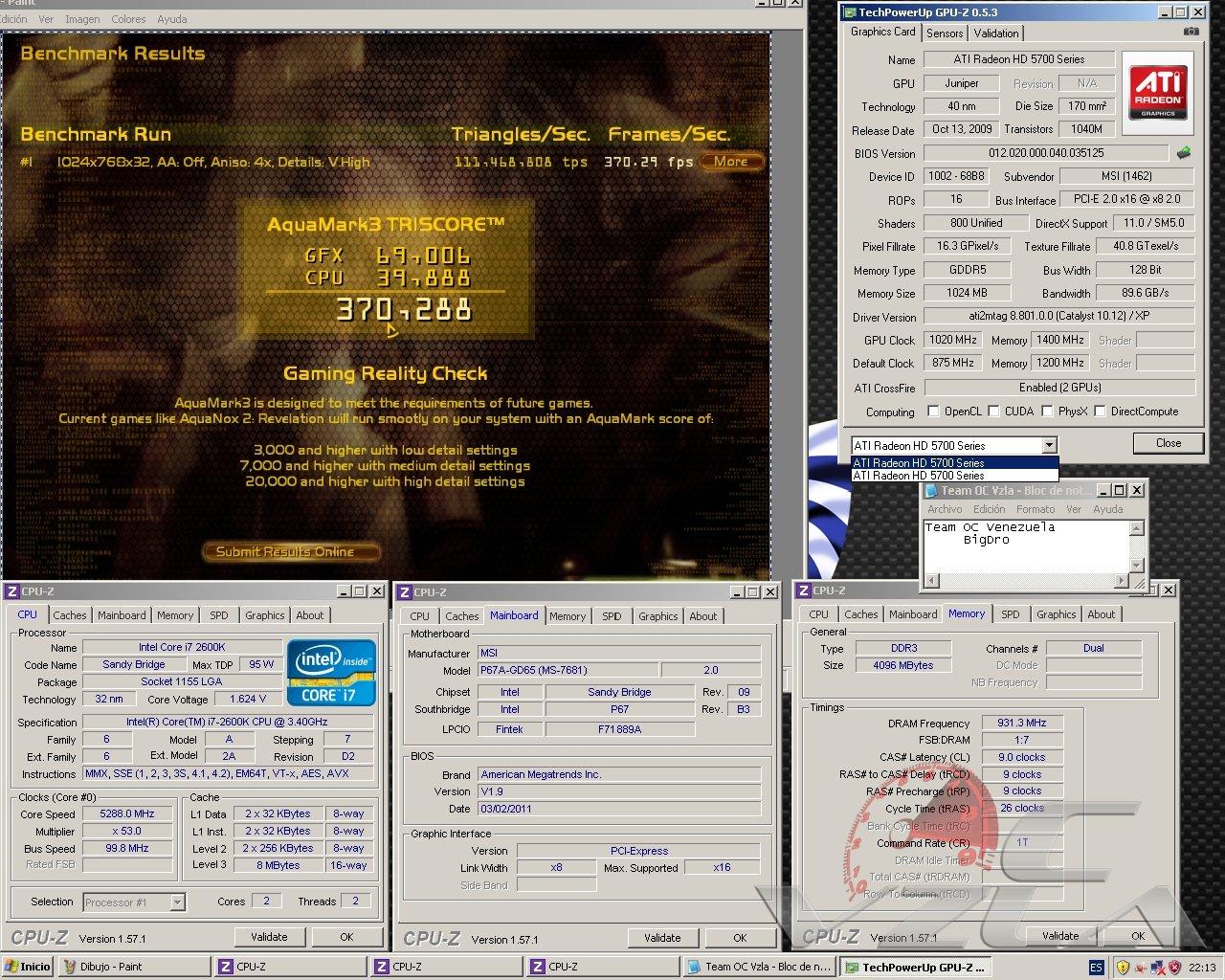Click the GPU-Z screenshot camera icon
1225x980 pixels.
point(1190,32)
